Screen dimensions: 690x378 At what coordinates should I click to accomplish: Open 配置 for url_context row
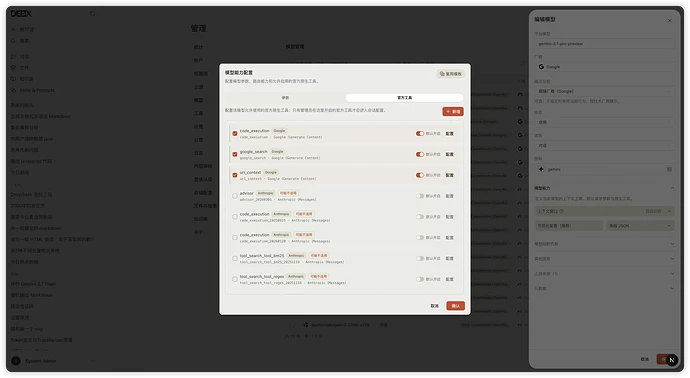click(449, 175)
